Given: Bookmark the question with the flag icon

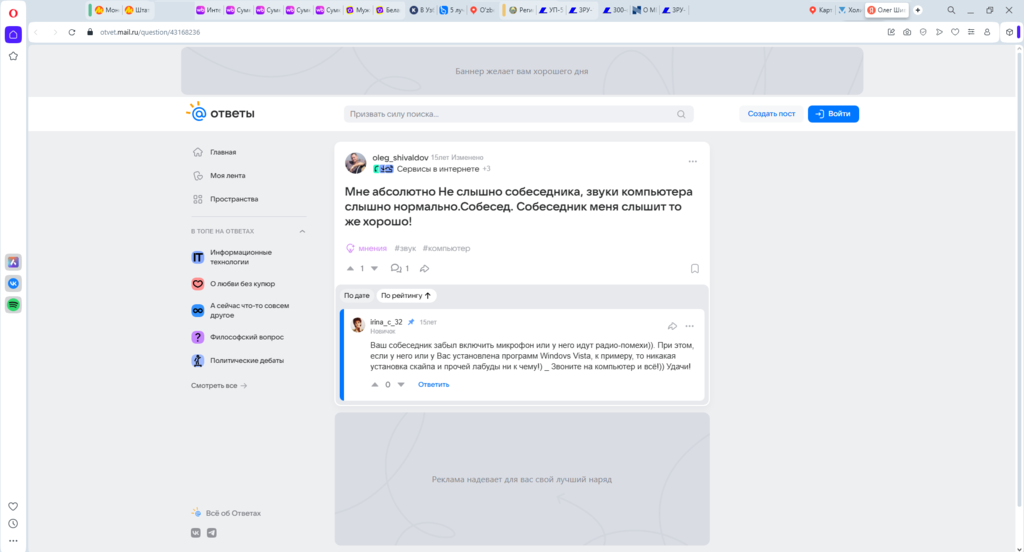Looking at the screenshot, I should coord(694,268).
